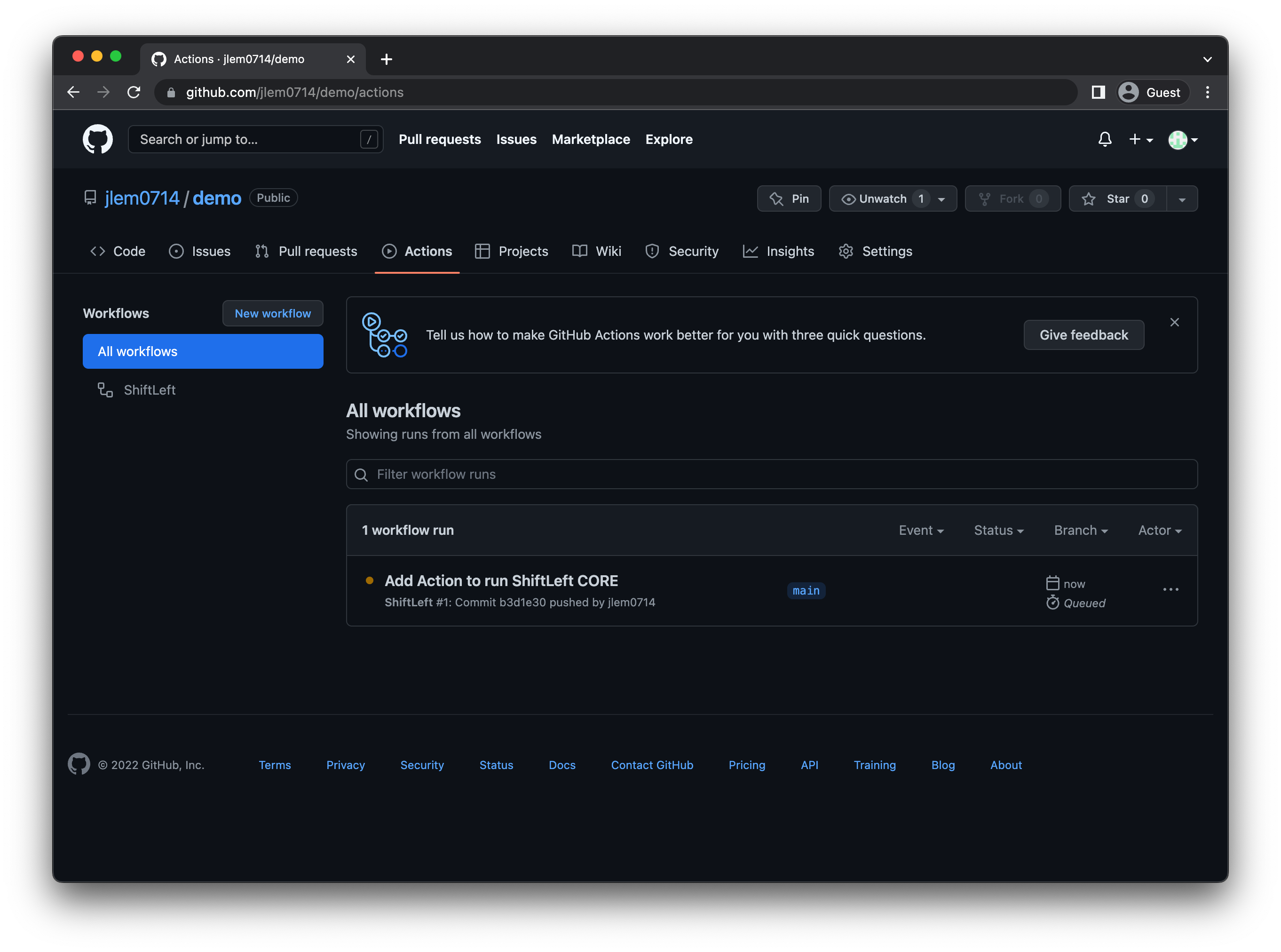This screenshot has width=1281, height=952.
Task: Select All workflows in sidebar
Action: tap(203, 351)
